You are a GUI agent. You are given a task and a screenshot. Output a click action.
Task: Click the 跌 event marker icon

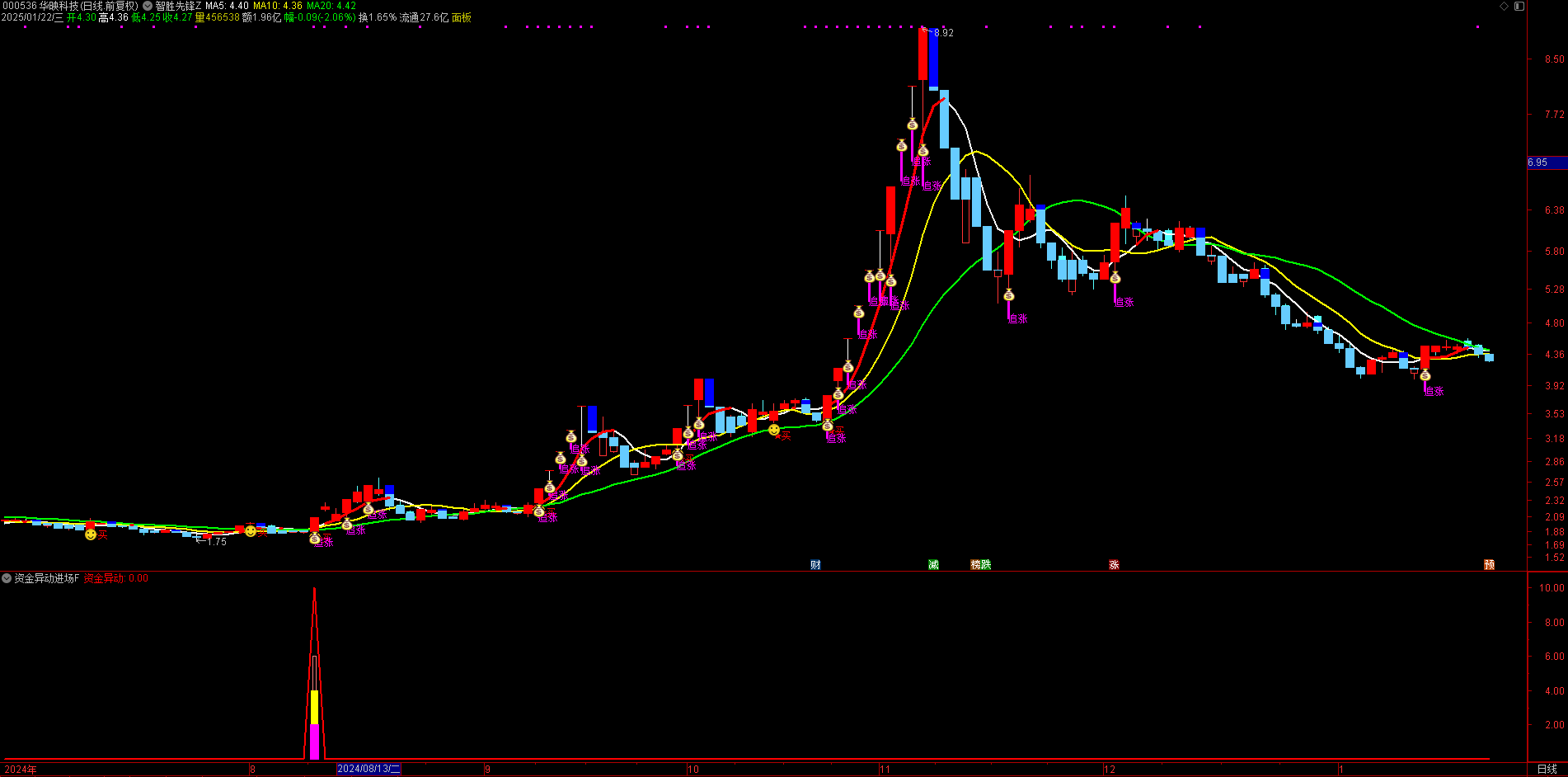pos(986,565)
